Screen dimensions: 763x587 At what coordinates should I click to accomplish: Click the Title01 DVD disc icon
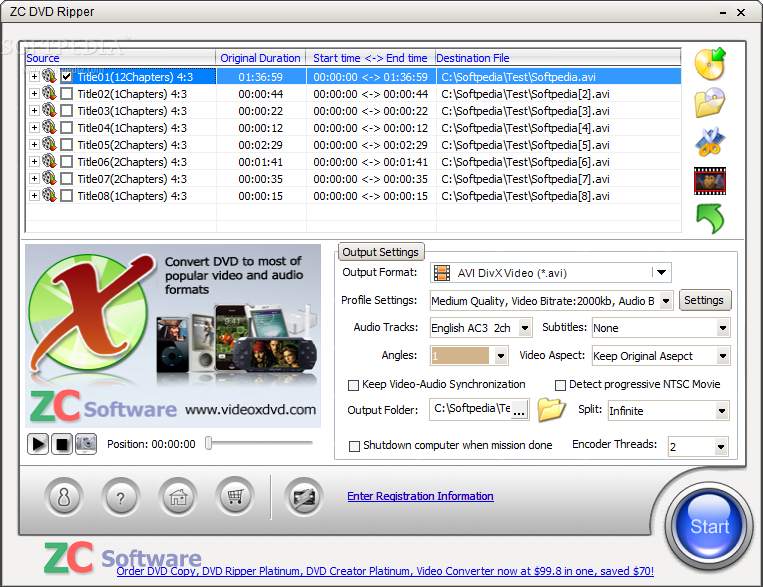(49, 76)
